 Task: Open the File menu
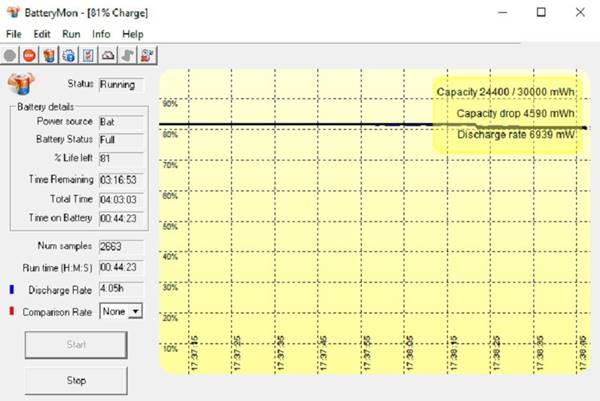(x=14, y=34)
